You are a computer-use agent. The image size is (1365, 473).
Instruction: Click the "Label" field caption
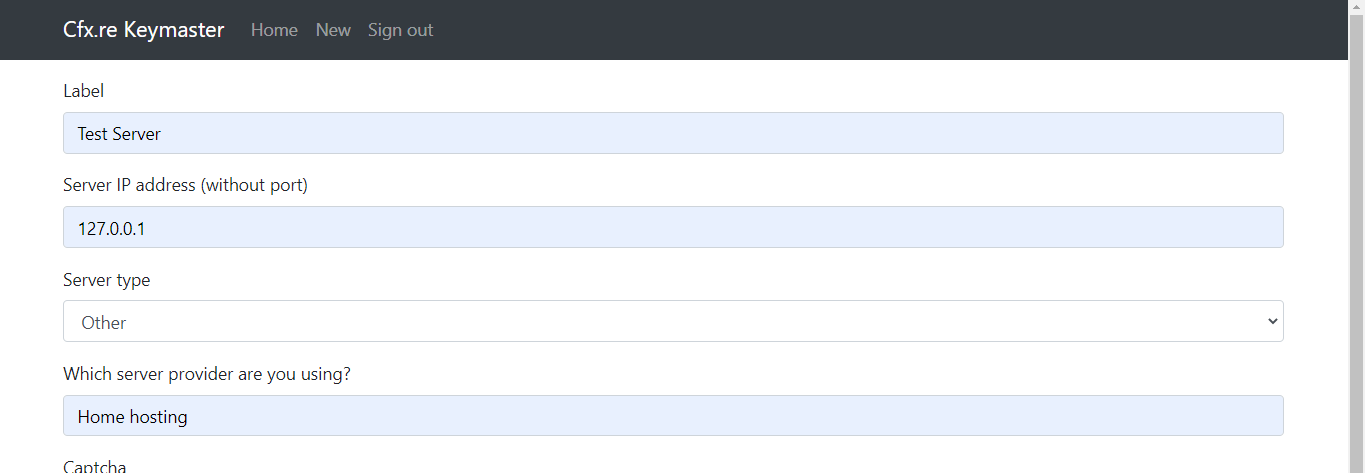pyautogui.click(x=83, y=91)
